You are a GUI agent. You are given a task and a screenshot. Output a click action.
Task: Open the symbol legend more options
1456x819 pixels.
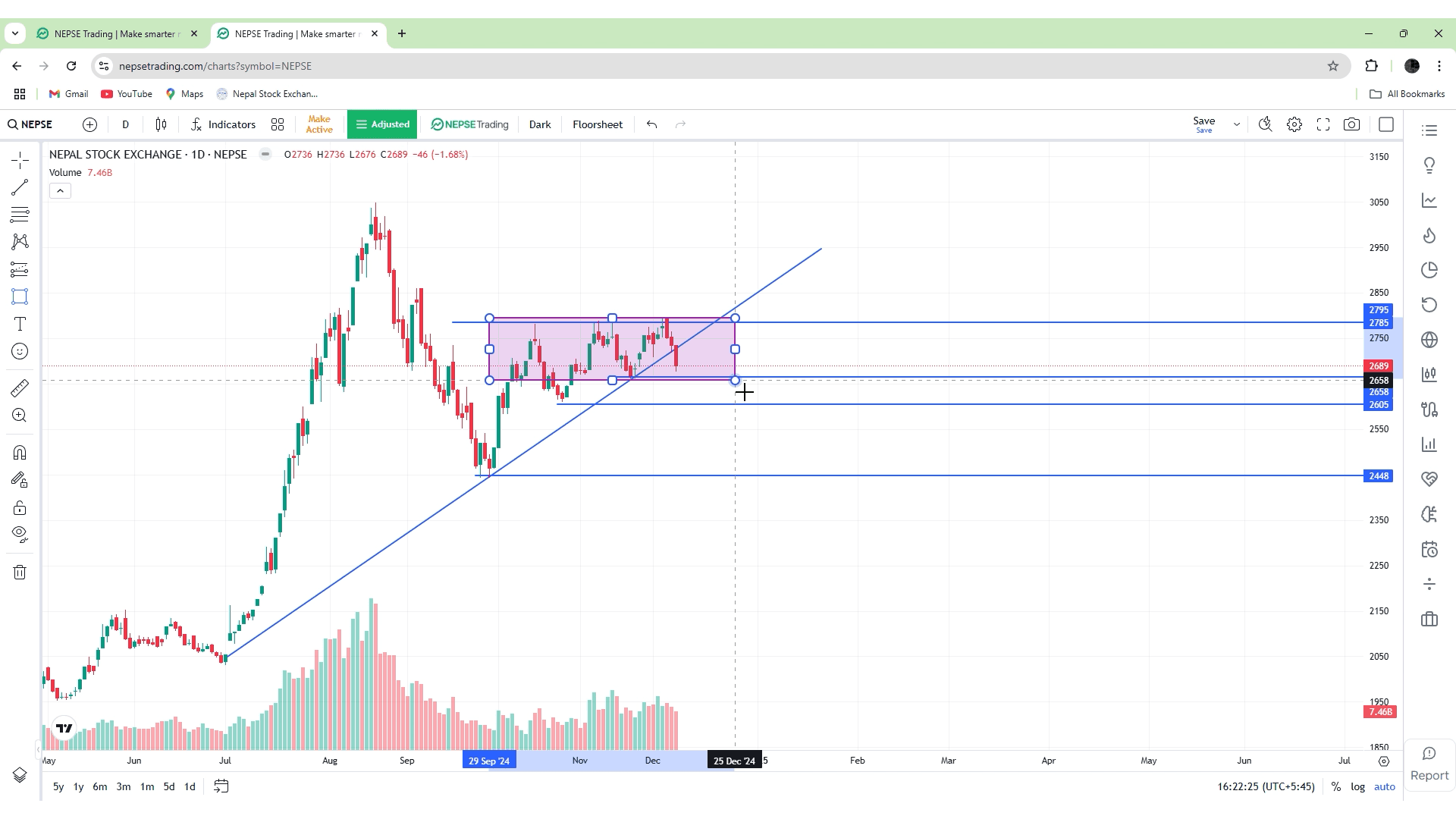[x=265, y=154]
